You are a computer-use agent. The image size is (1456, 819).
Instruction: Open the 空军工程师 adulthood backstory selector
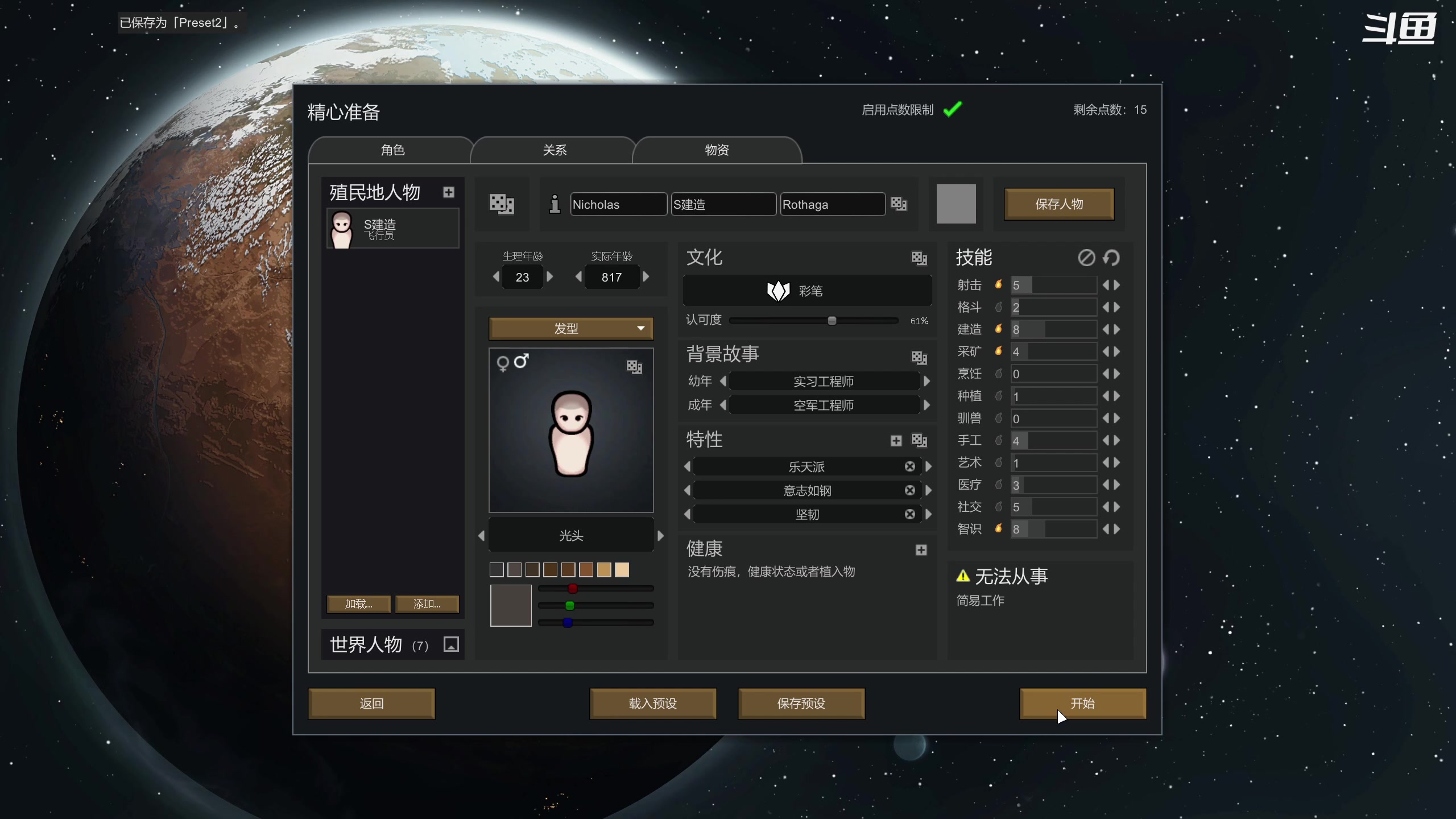(x=824, y=405)
